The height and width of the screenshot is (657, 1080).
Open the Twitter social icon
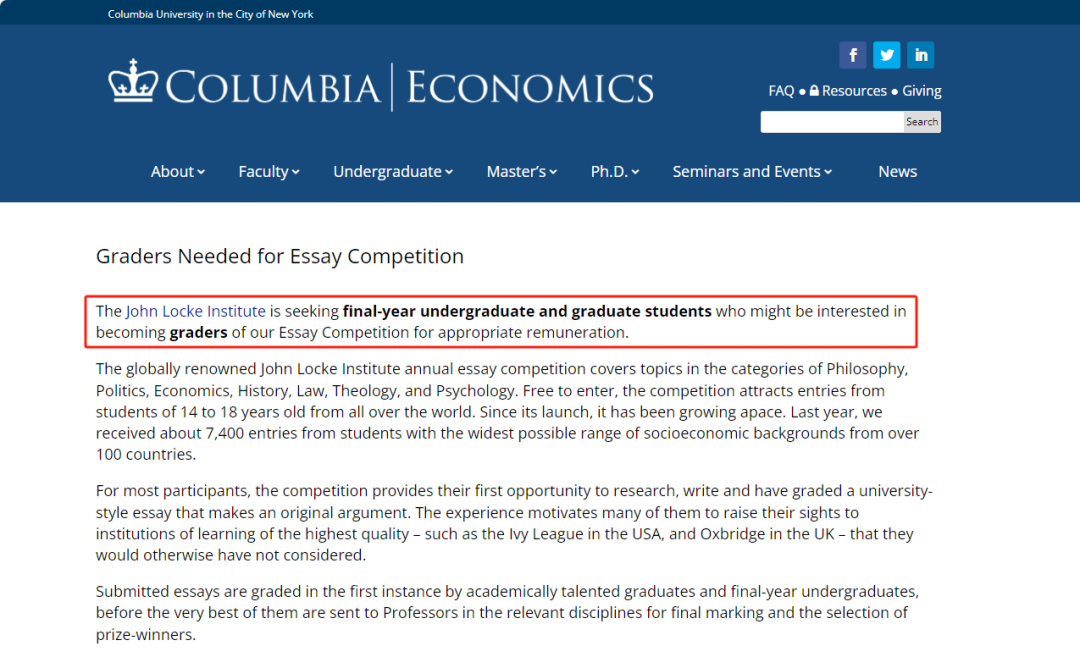click(886, 55)
